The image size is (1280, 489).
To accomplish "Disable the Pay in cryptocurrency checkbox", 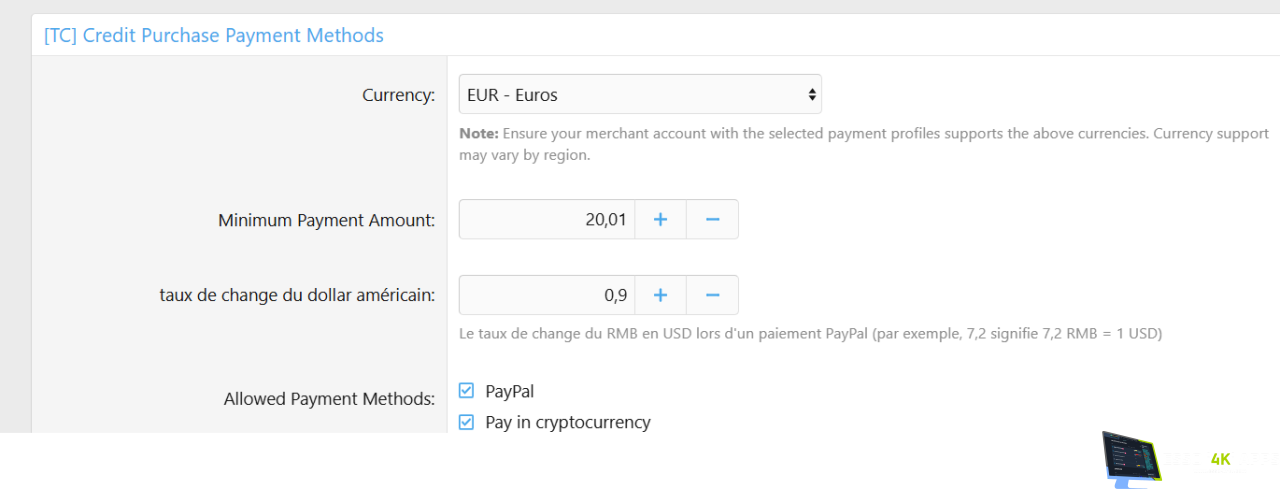I will (x=466, y=422).
